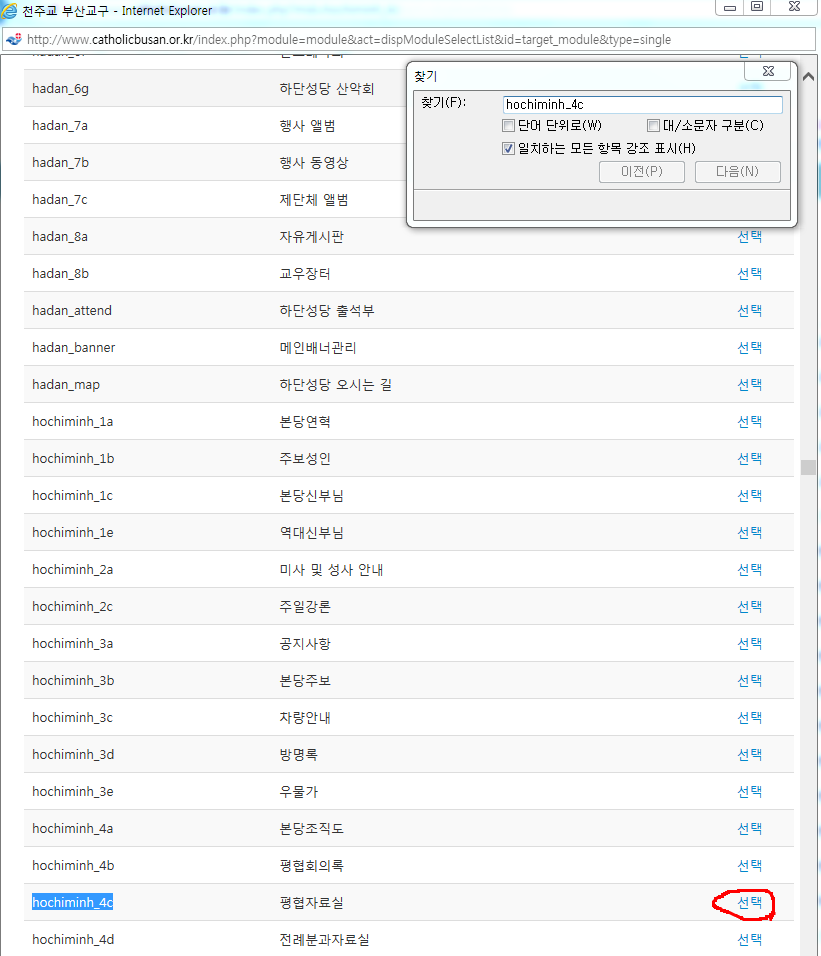Click the highlighted hochiminh_4c text

click(x=72, y=903)
